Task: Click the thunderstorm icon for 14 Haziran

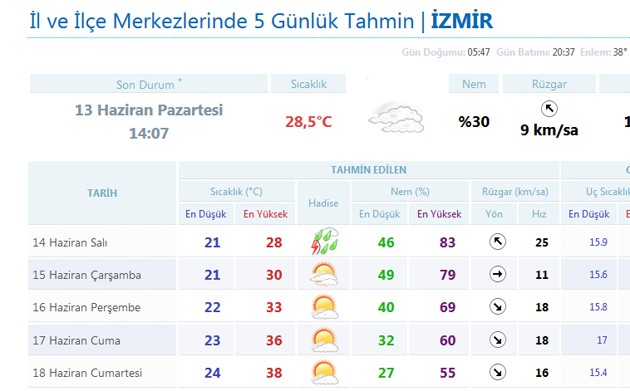Action: click(325, 241)
